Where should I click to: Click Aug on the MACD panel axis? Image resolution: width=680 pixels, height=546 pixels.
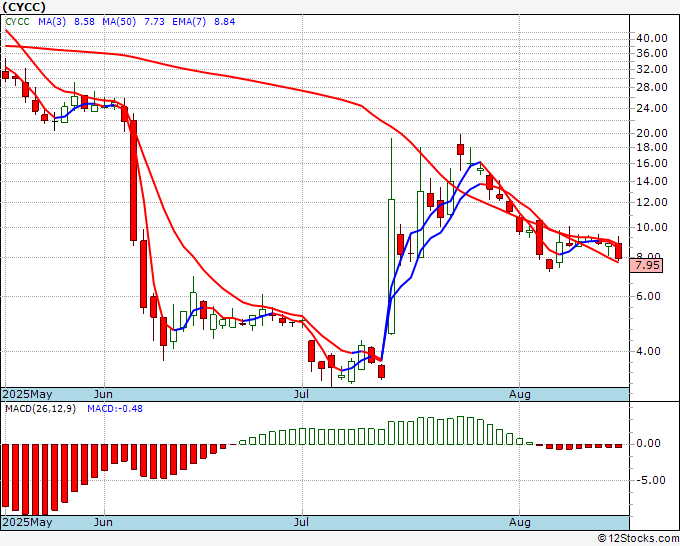pos(520,522)
